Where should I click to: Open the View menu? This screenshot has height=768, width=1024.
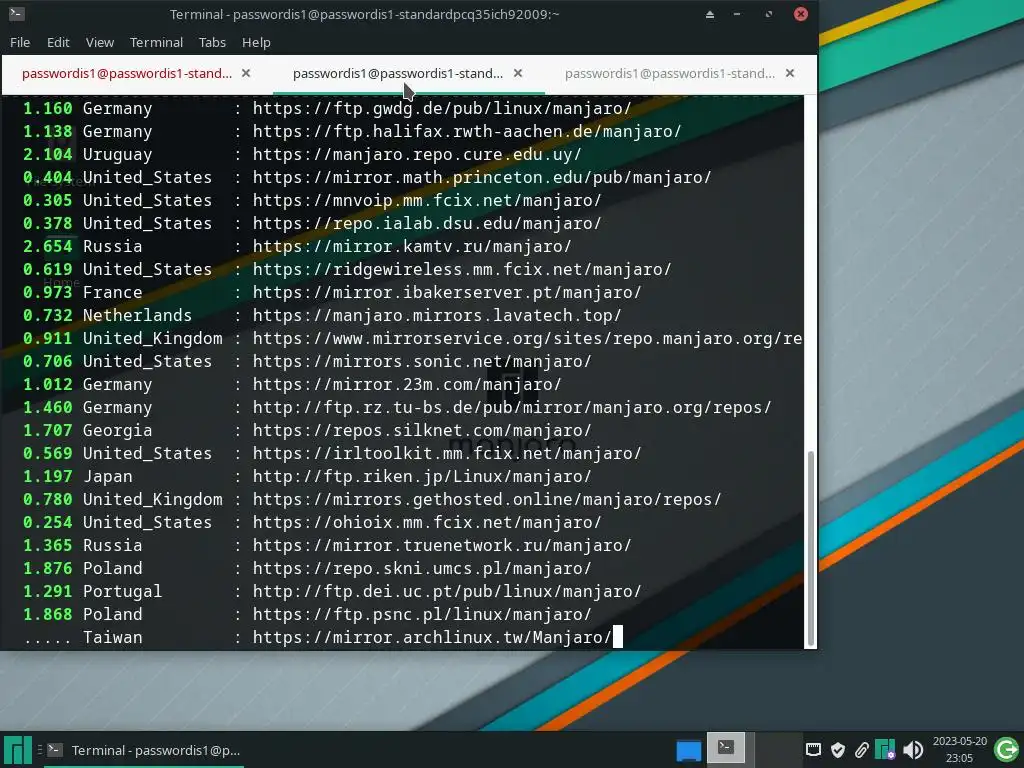[x=100, y=42]
